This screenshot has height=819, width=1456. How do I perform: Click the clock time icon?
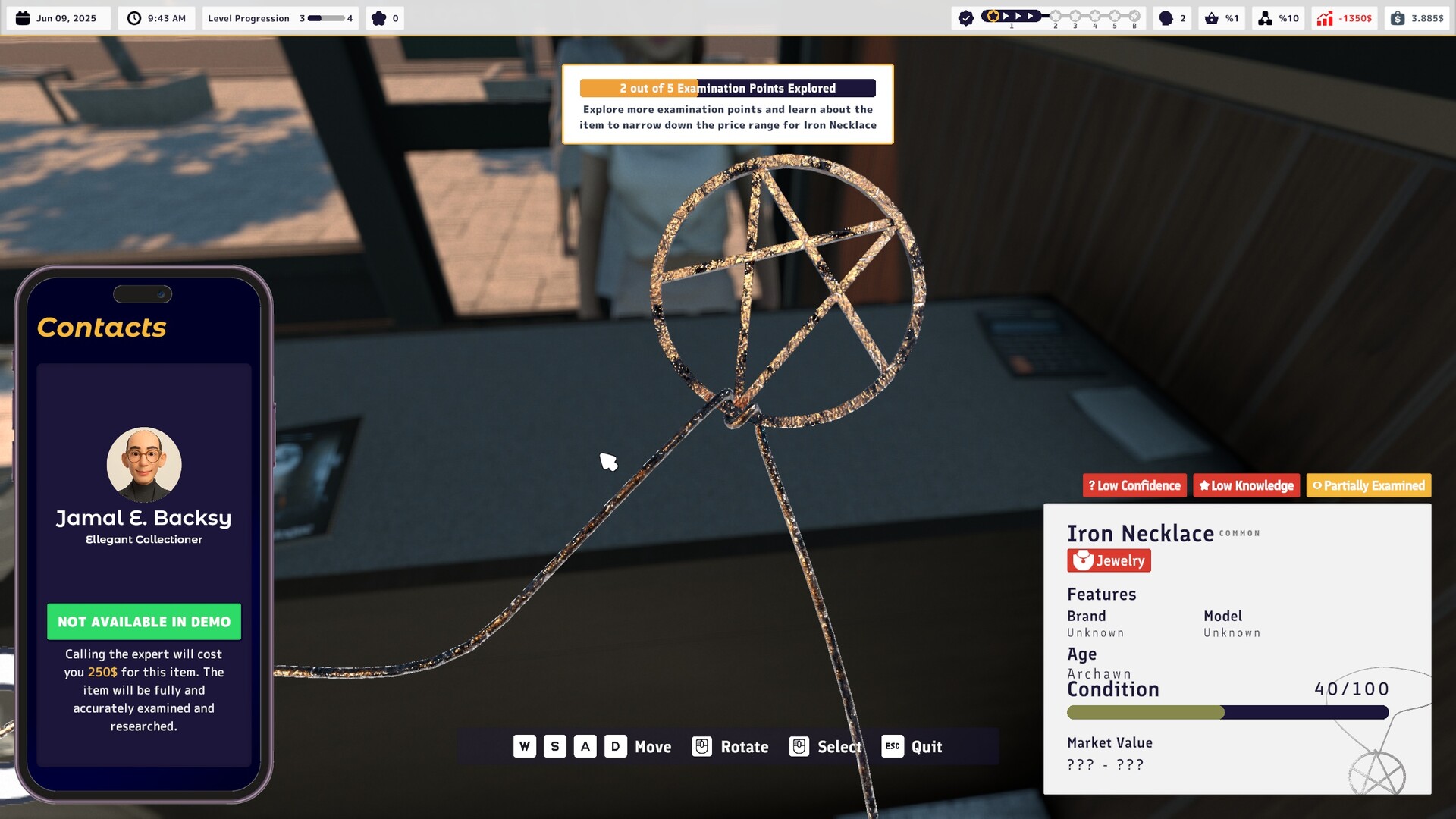[133, 17]
